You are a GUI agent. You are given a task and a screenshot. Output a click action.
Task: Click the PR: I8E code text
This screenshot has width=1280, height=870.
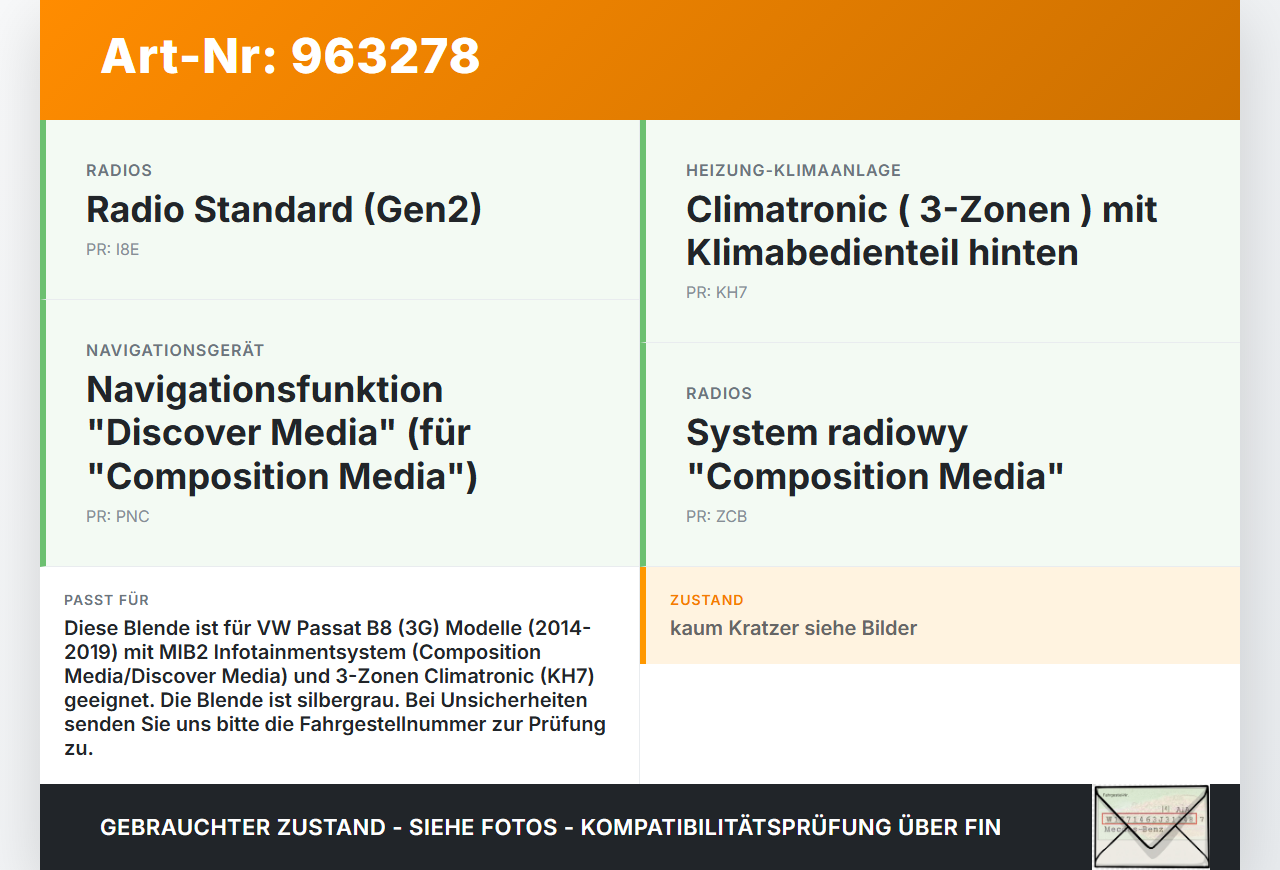pyautogui.click(x=113, y=249)
